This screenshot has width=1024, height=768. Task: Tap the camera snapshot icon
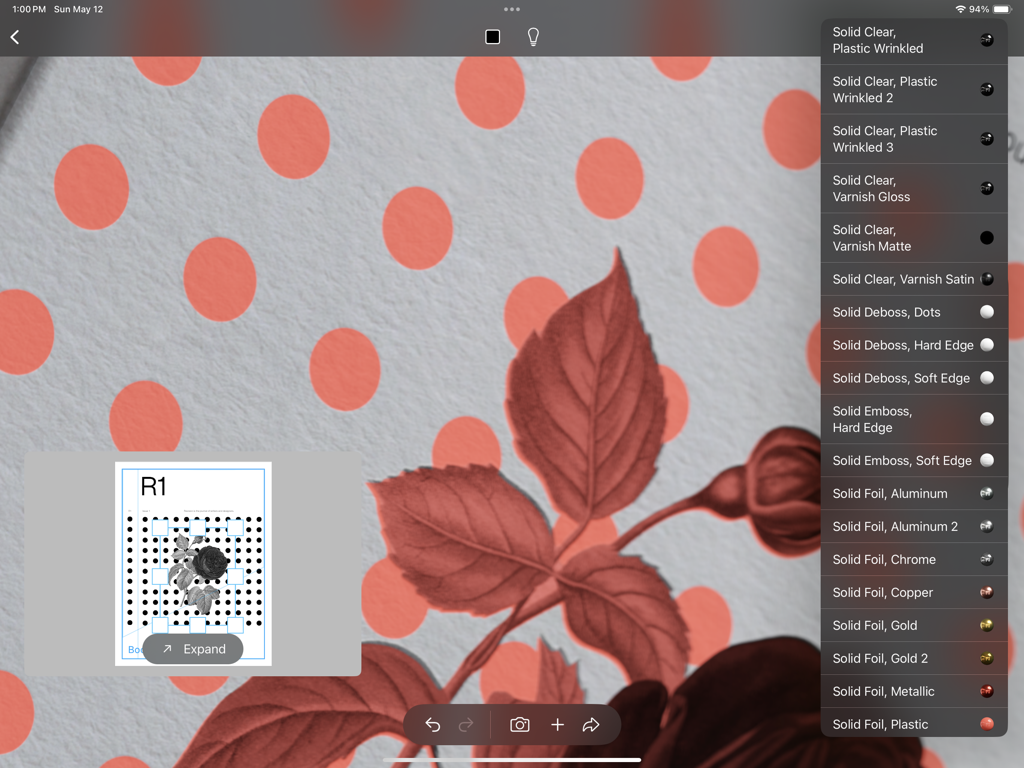(520, 725)
